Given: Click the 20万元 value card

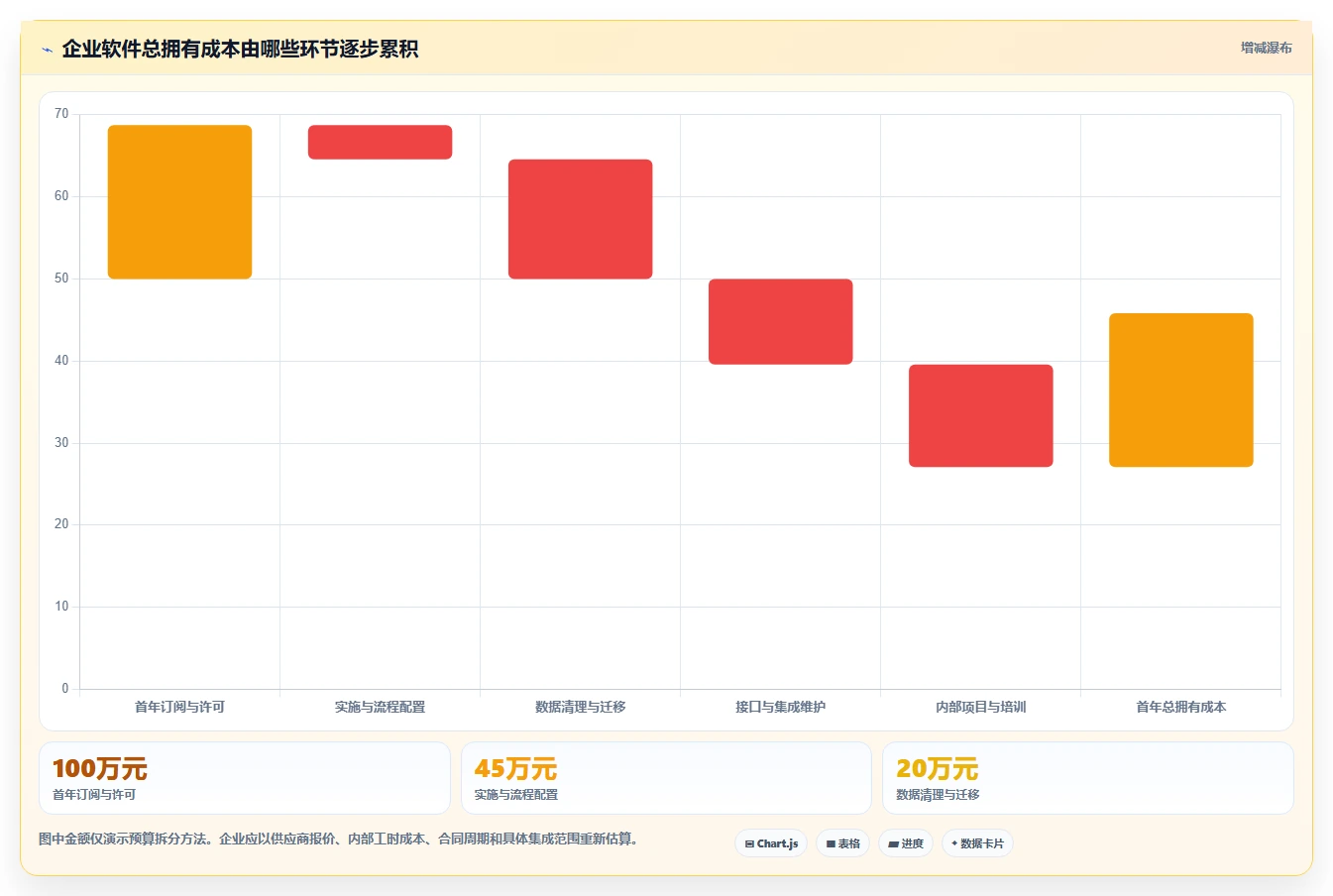Looking at the screenshot, I should click(1087, 778).
